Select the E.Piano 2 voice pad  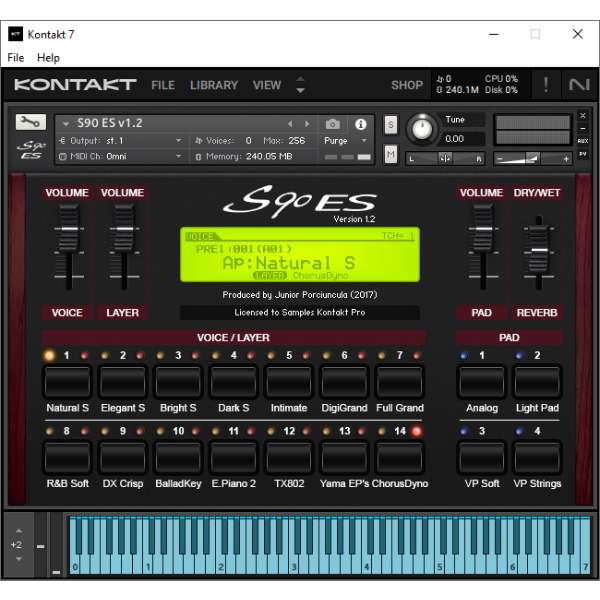click(x=233, y=457)
